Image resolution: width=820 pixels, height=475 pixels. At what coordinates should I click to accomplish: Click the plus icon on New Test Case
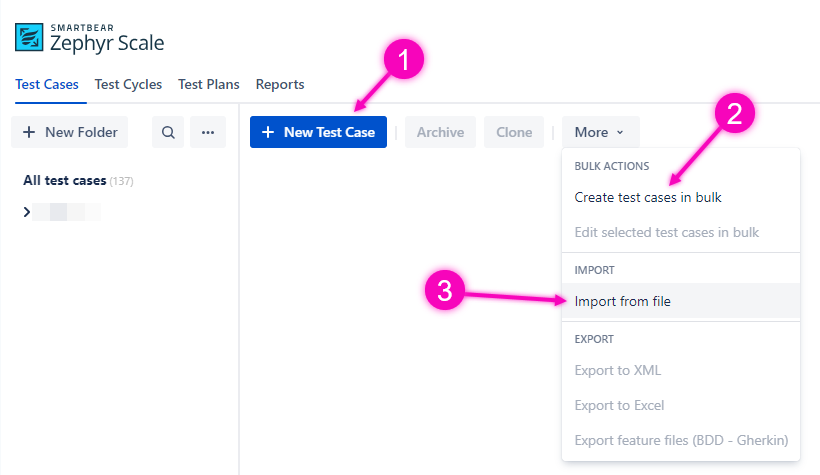(x=268, y=132)
